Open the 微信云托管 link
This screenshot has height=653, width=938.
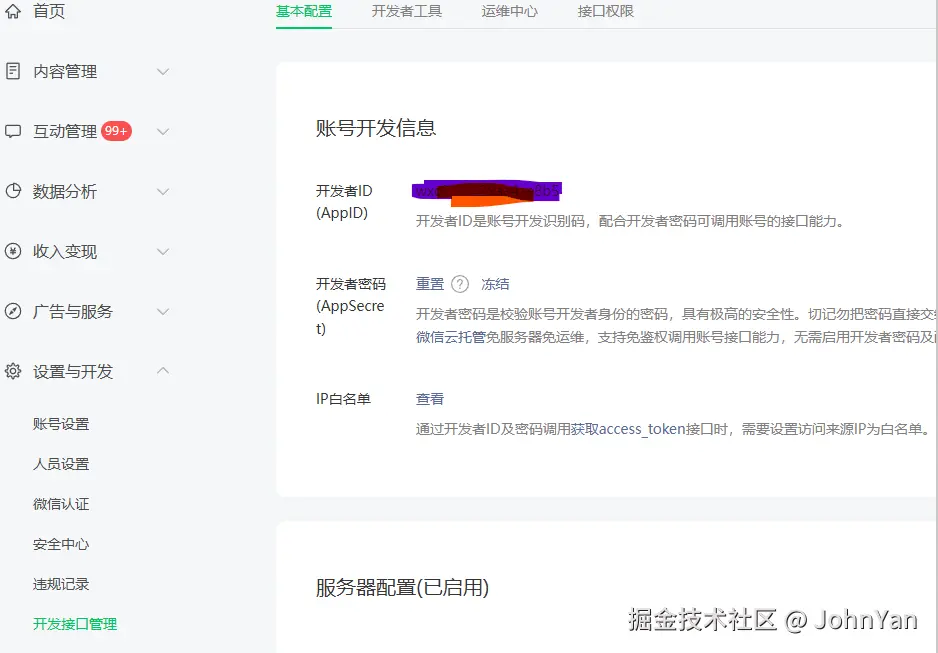point(450,337)
